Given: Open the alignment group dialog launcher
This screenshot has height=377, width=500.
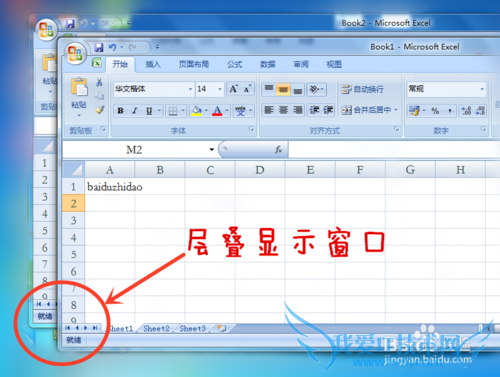Looking at the screenshot, I should click(x=396, y=129).
